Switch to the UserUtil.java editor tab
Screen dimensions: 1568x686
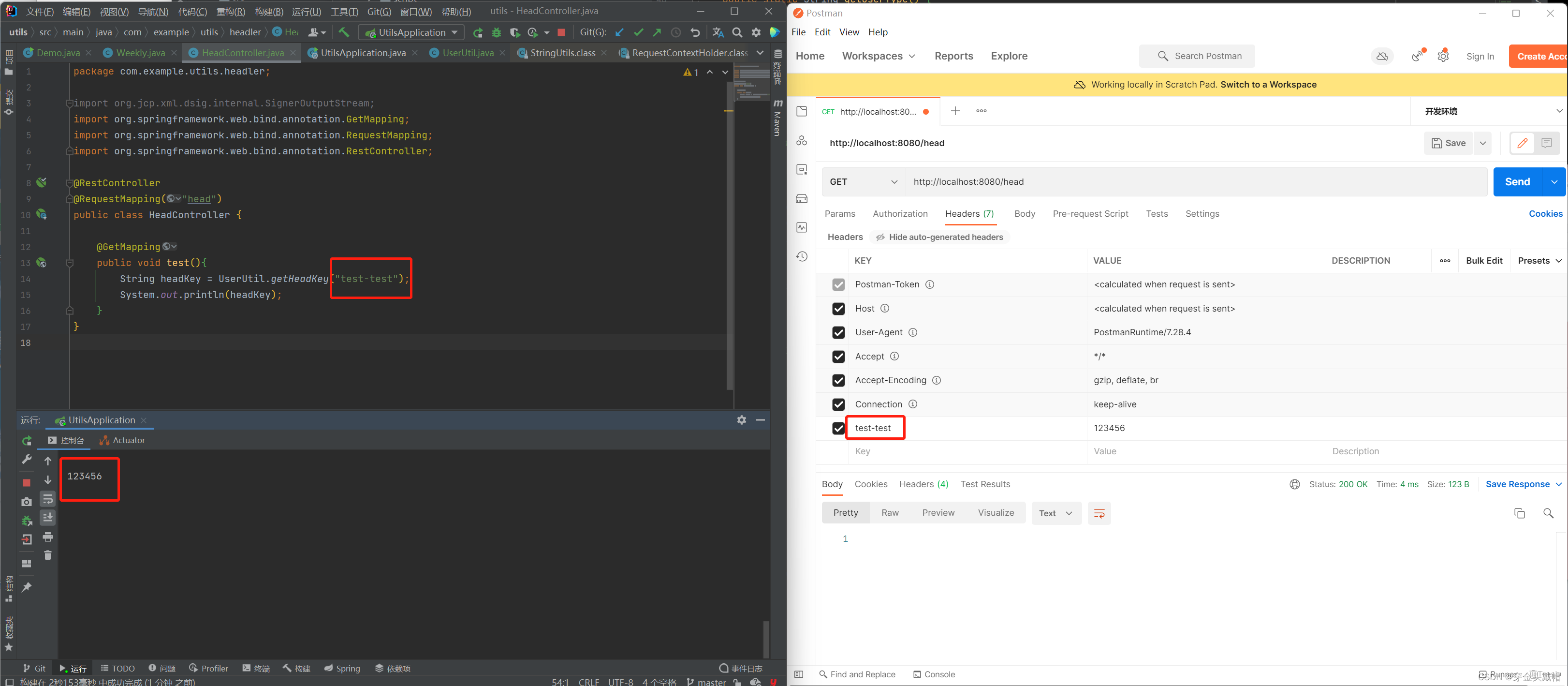click(468, 53)
